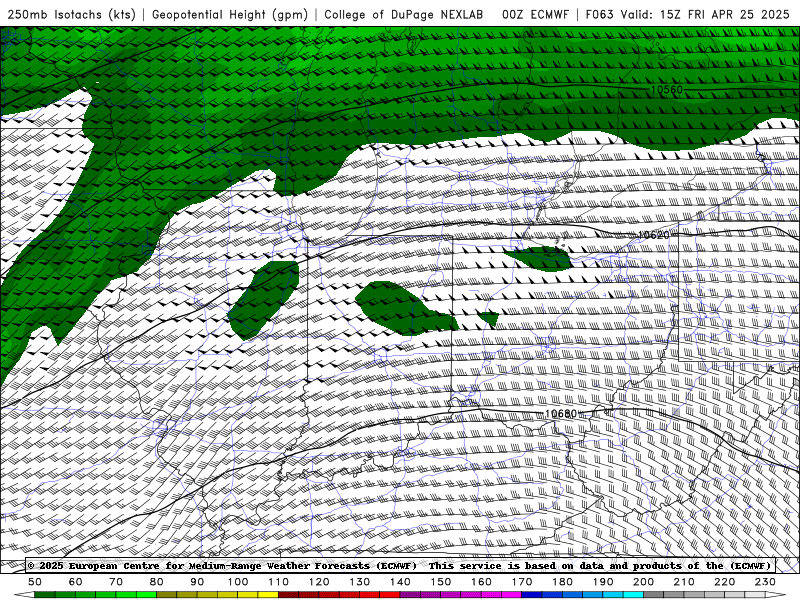The width and height of the screenshot is (800, 600).
Task: Pick the yellow swatch left of 110
Action: coord(268,595)
